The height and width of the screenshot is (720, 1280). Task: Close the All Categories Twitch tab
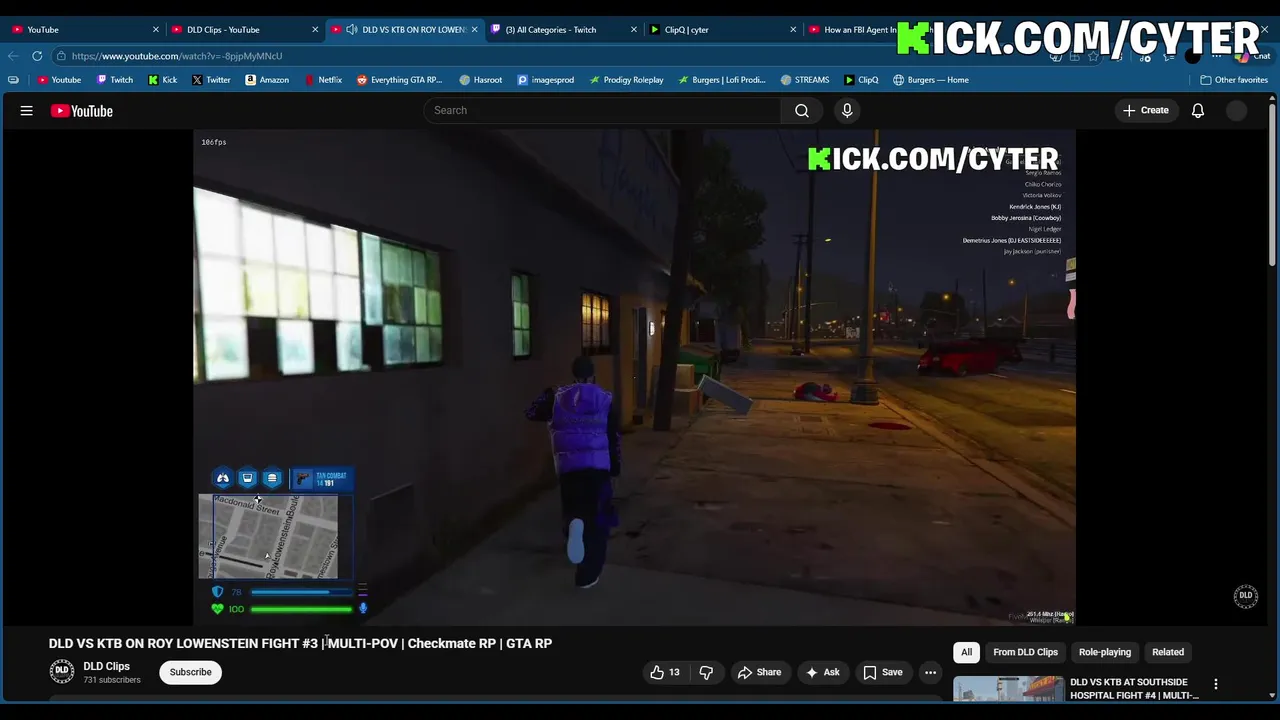point(633,29)
